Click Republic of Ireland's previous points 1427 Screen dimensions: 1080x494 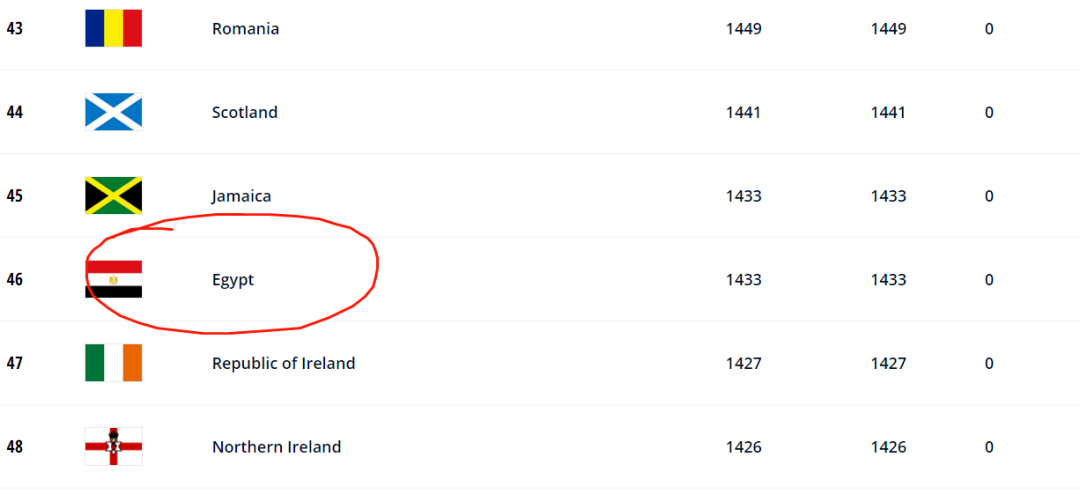click(888, 363)
